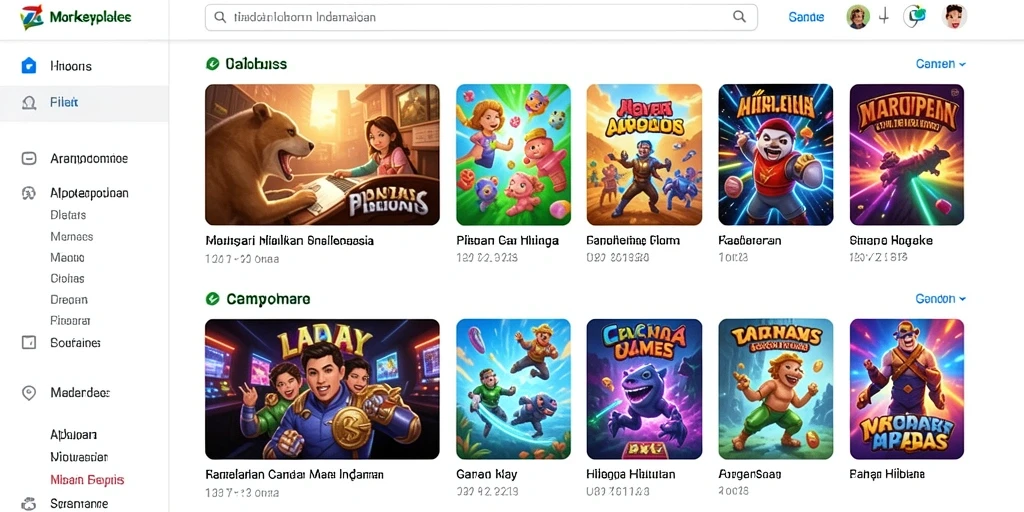The image size is (1024, 512).
Task: Open the Maderdees location pin icon
Action: (x=29, y=392)
